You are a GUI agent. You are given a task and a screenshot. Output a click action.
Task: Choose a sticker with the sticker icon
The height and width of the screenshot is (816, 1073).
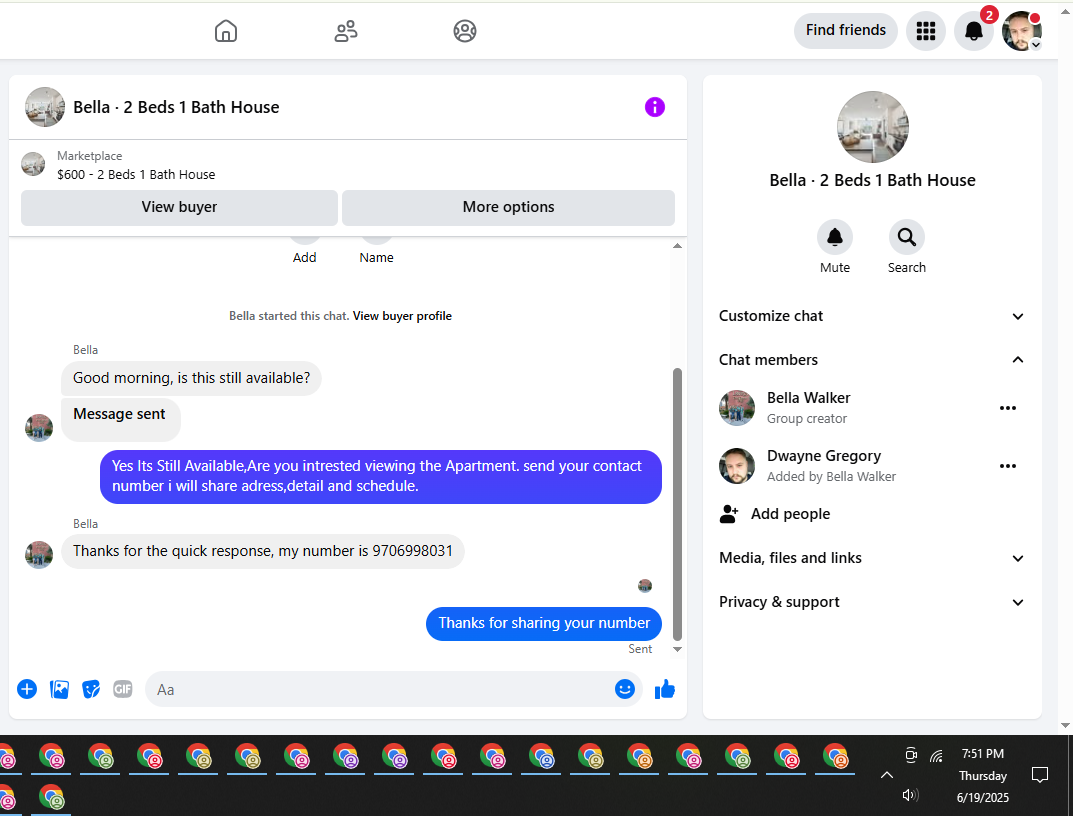point(91,689)
